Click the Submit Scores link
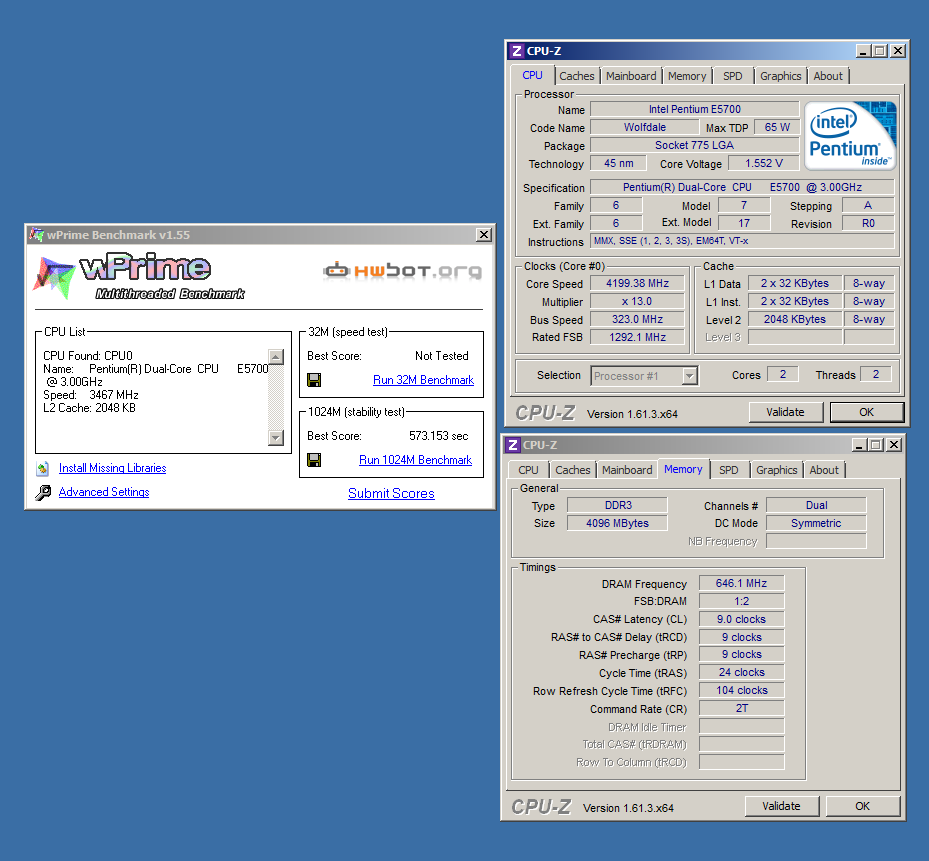 tap(391, 493)
